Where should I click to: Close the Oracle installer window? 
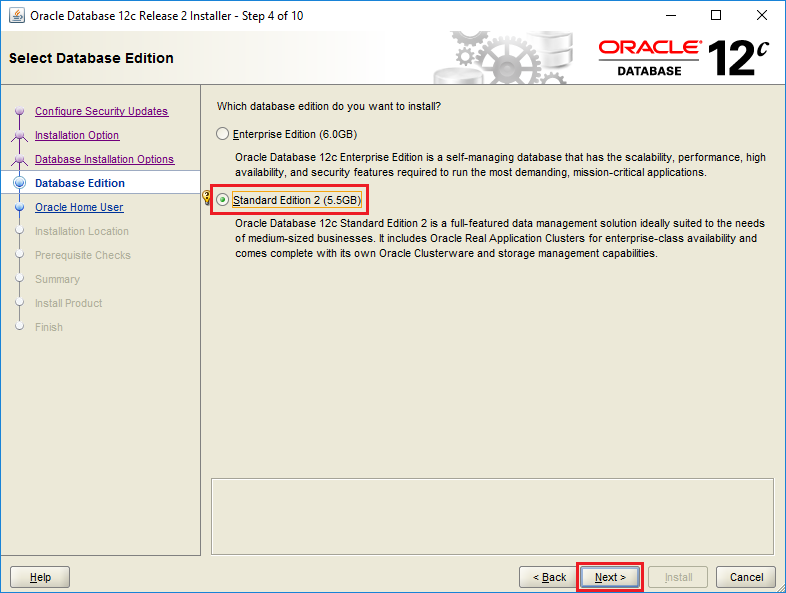point(761,16)
